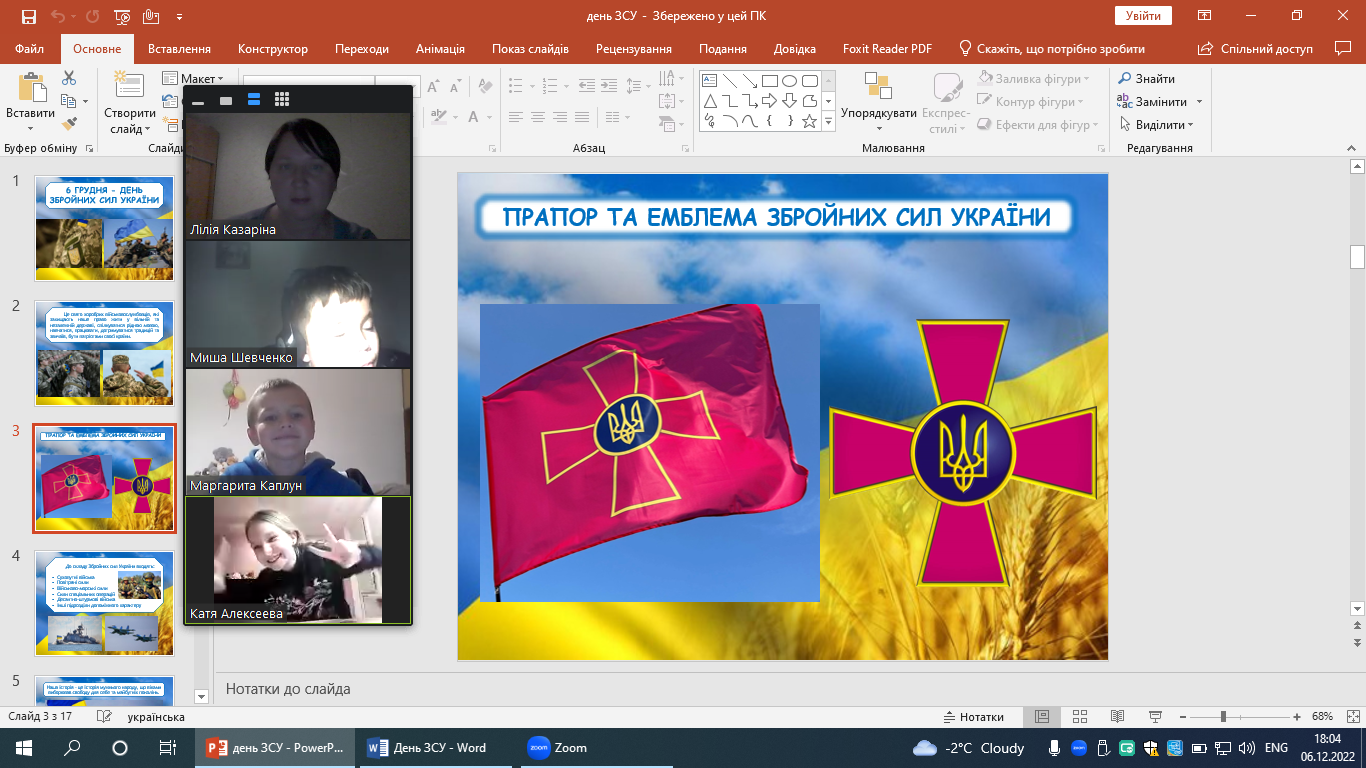Expand the shapes gallery more arrow
The image size is (1366, 768).
[828, 121]
